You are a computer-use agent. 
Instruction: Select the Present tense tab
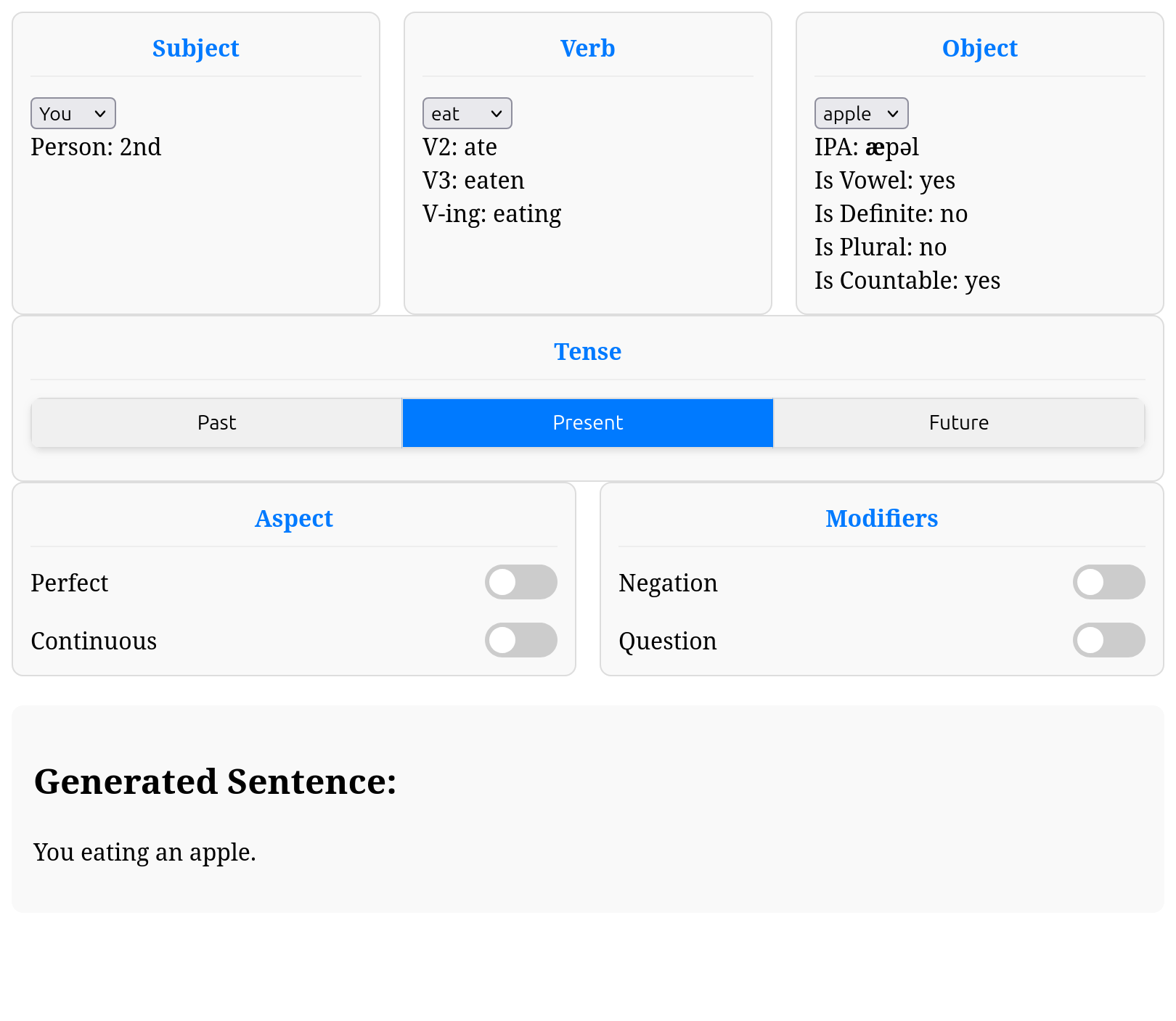588,422
